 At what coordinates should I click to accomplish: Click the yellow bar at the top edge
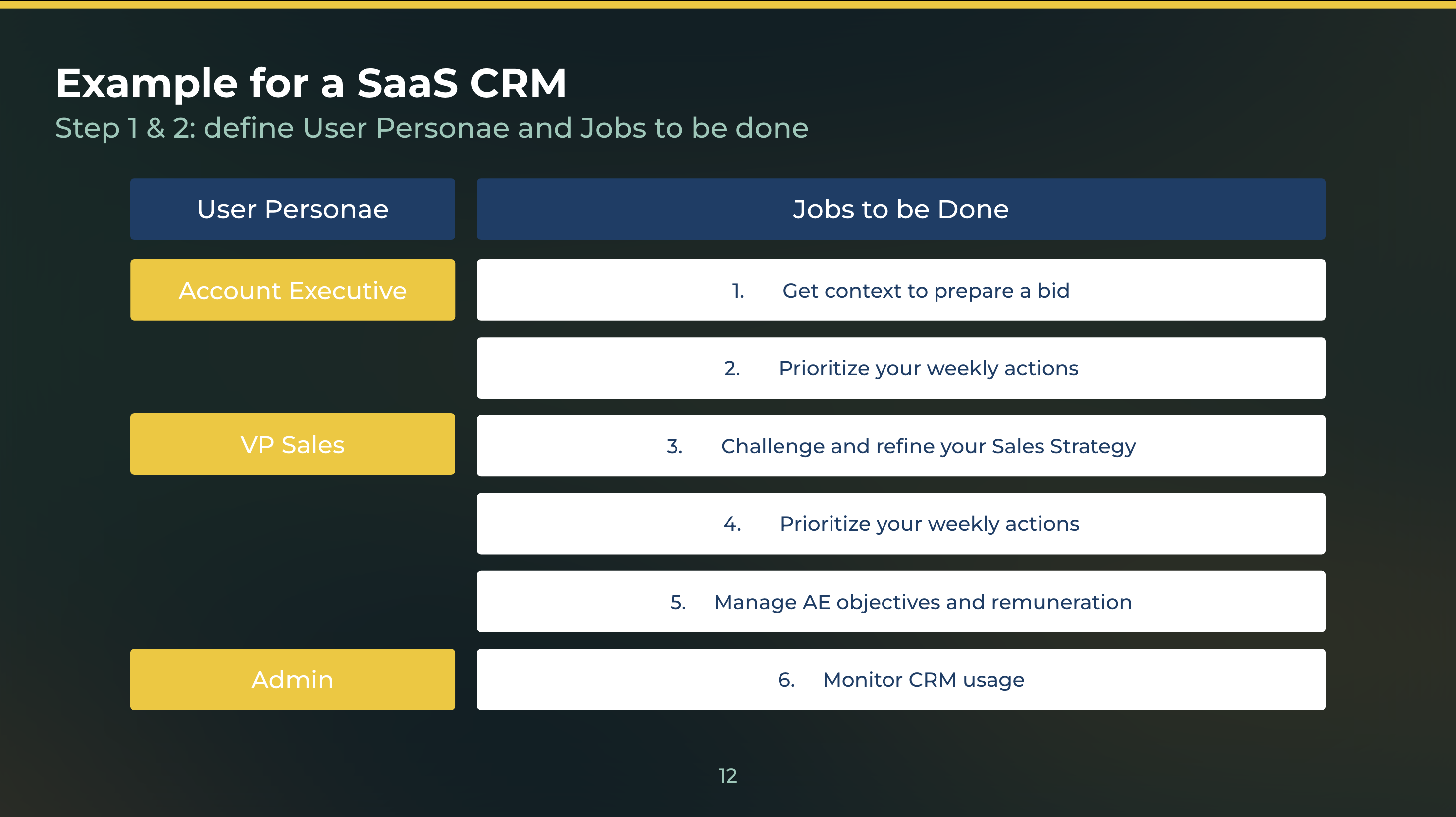(728, 3)
